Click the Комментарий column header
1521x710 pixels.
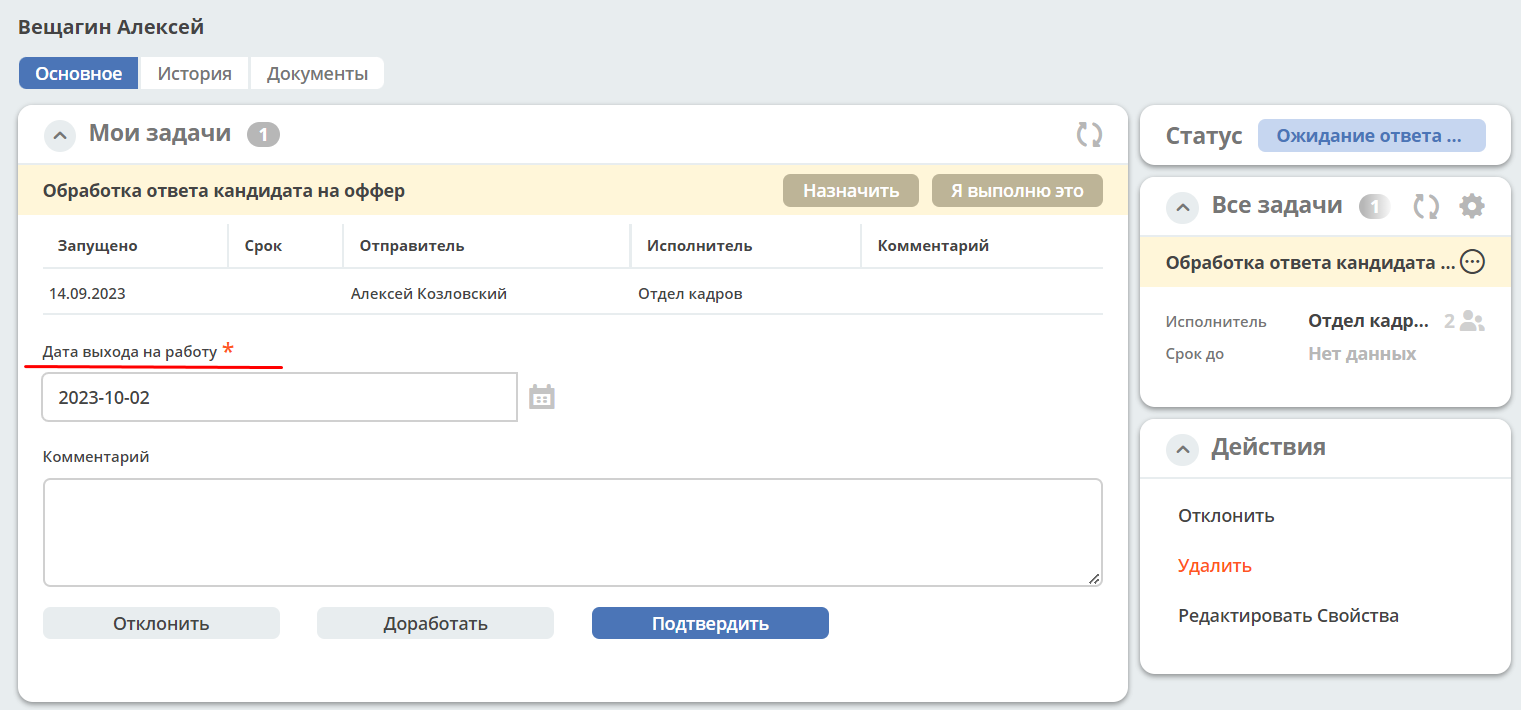933,245
